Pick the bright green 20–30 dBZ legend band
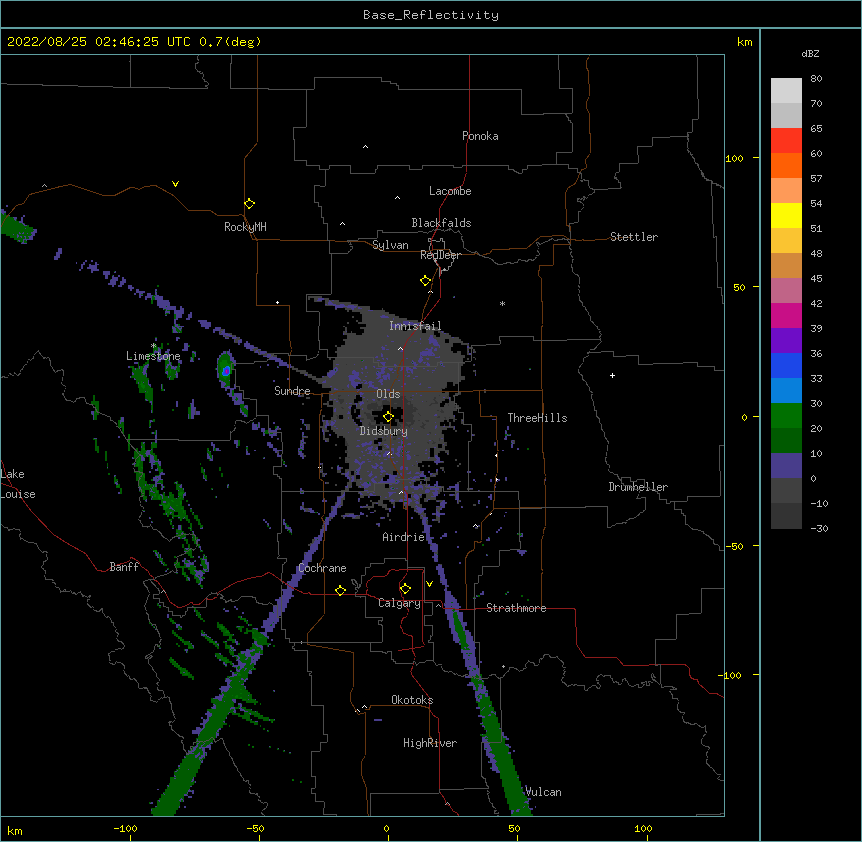Screen dimensions: 862x842 786,416
